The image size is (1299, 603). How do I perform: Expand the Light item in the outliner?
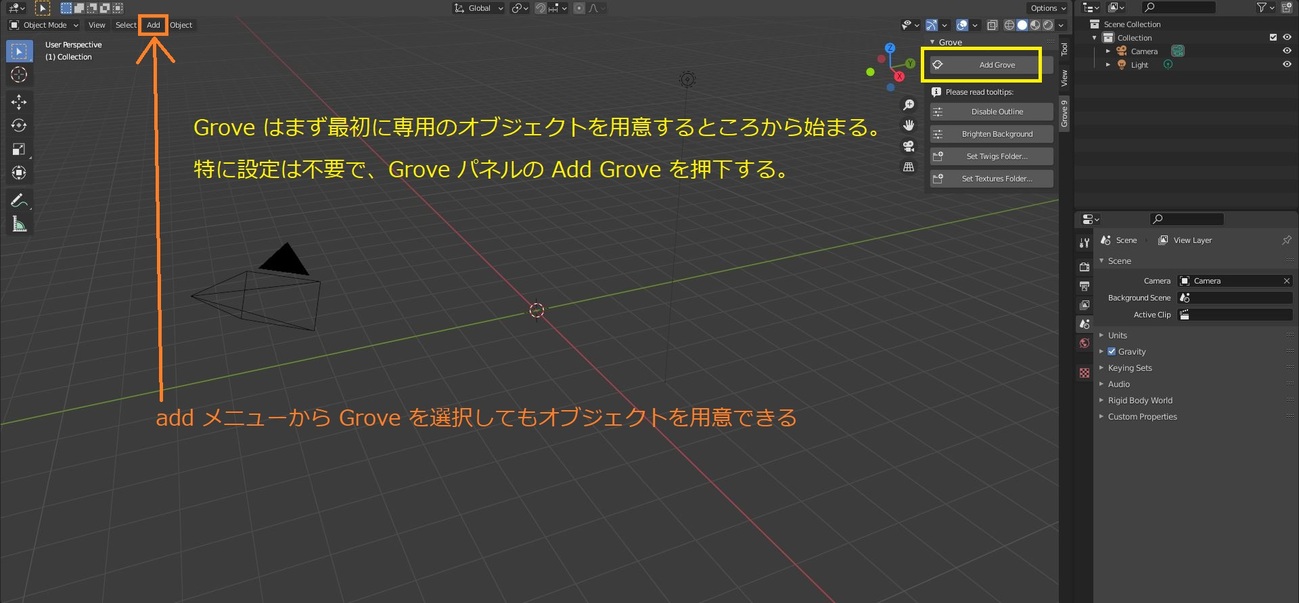coord(1108,65)
